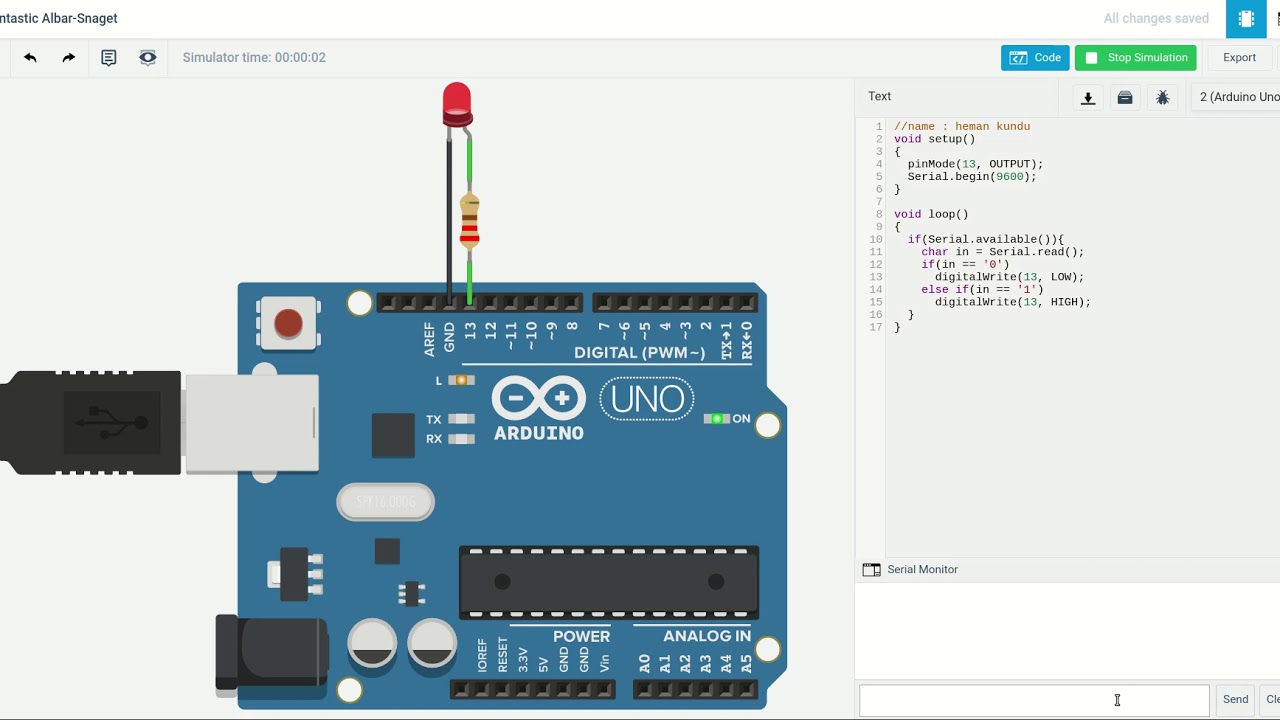Undo the last action
The width and height of the screenshot is (1280, 720).
(30, 58)
